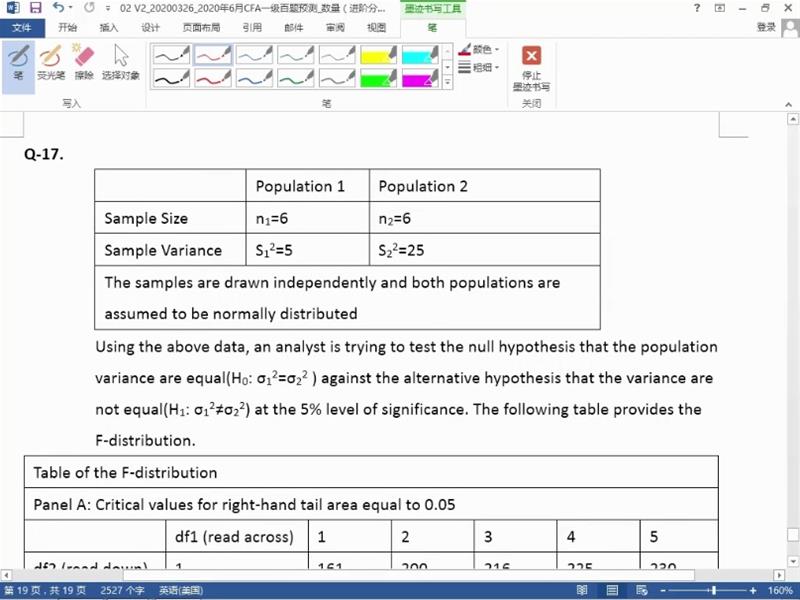This screenshot has width=800, height=600.
Task: Click the user account avatar
Action: [x=790, y=28]
